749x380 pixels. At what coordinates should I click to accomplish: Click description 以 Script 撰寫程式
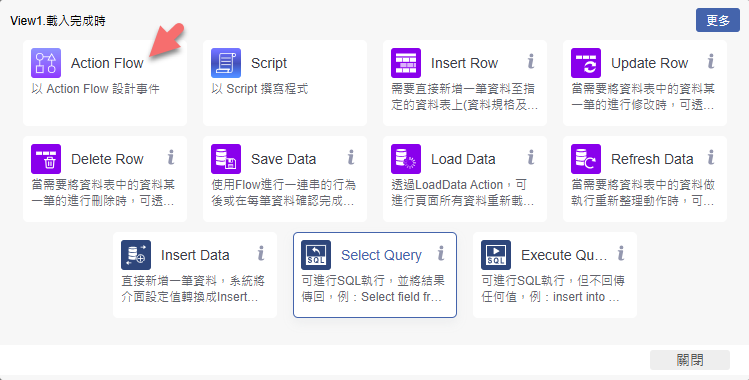click(x=260, y=89)
